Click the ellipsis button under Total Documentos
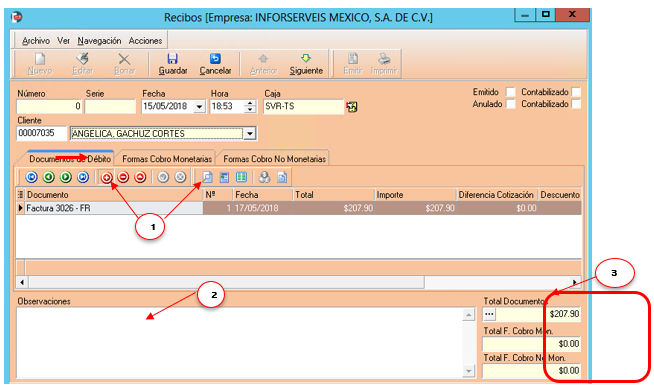Image resolution: width=654 pixels, height=389 pixels. [x=490, y=314]
